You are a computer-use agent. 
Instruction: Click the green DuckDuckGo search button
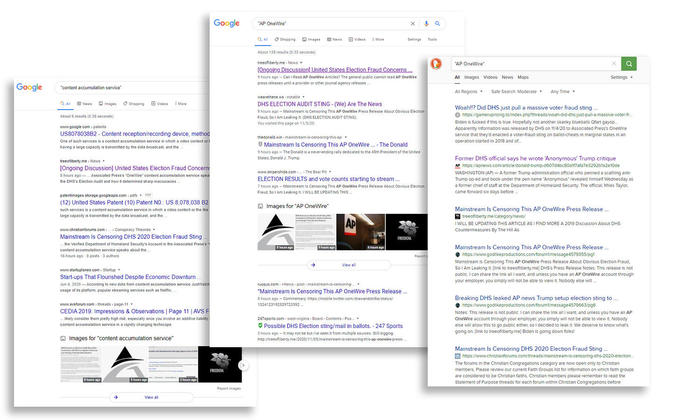point(629,64)
